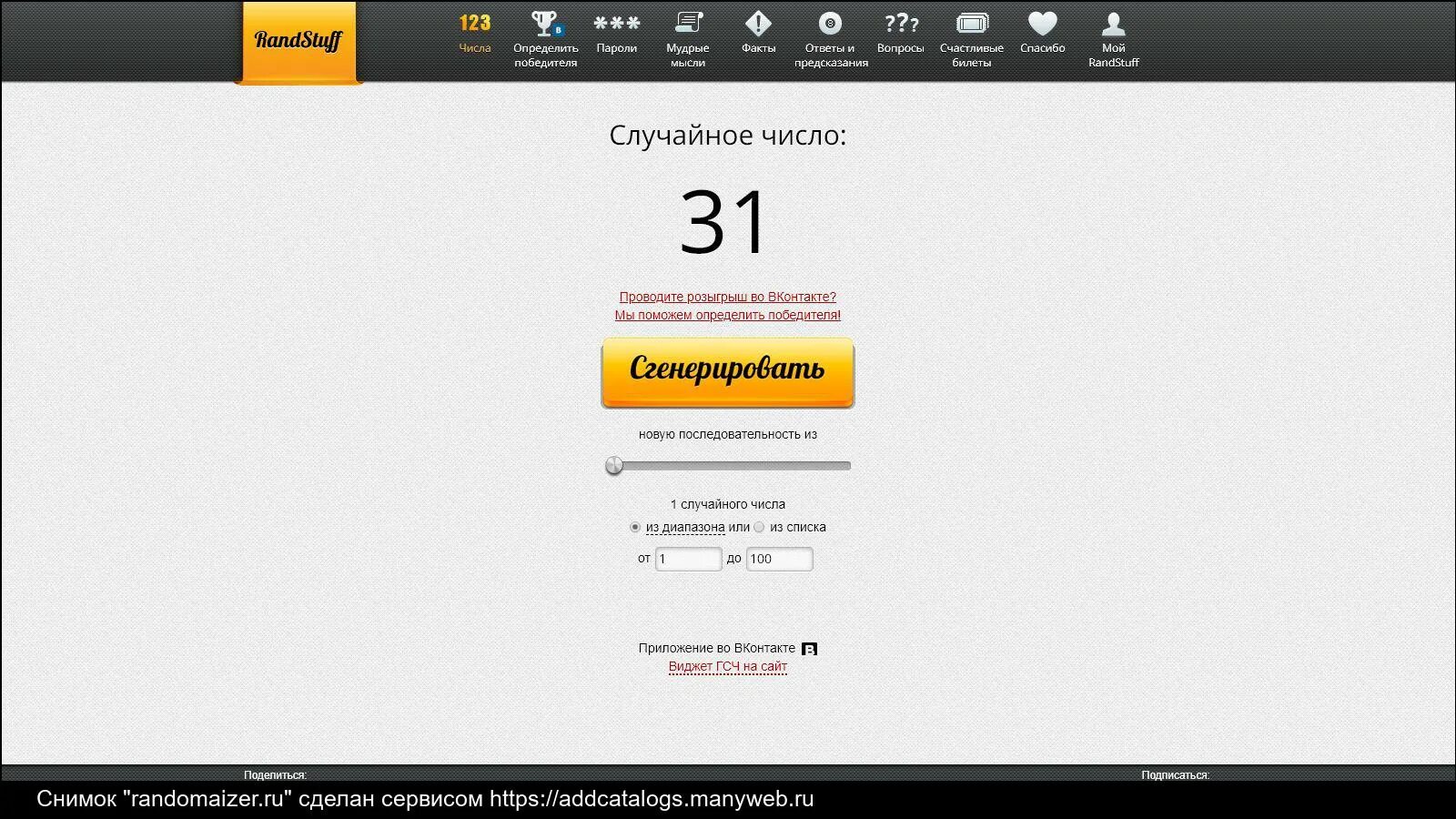Click the generated number 31
The image size is (1456, 819).
[x=724, y=222]
